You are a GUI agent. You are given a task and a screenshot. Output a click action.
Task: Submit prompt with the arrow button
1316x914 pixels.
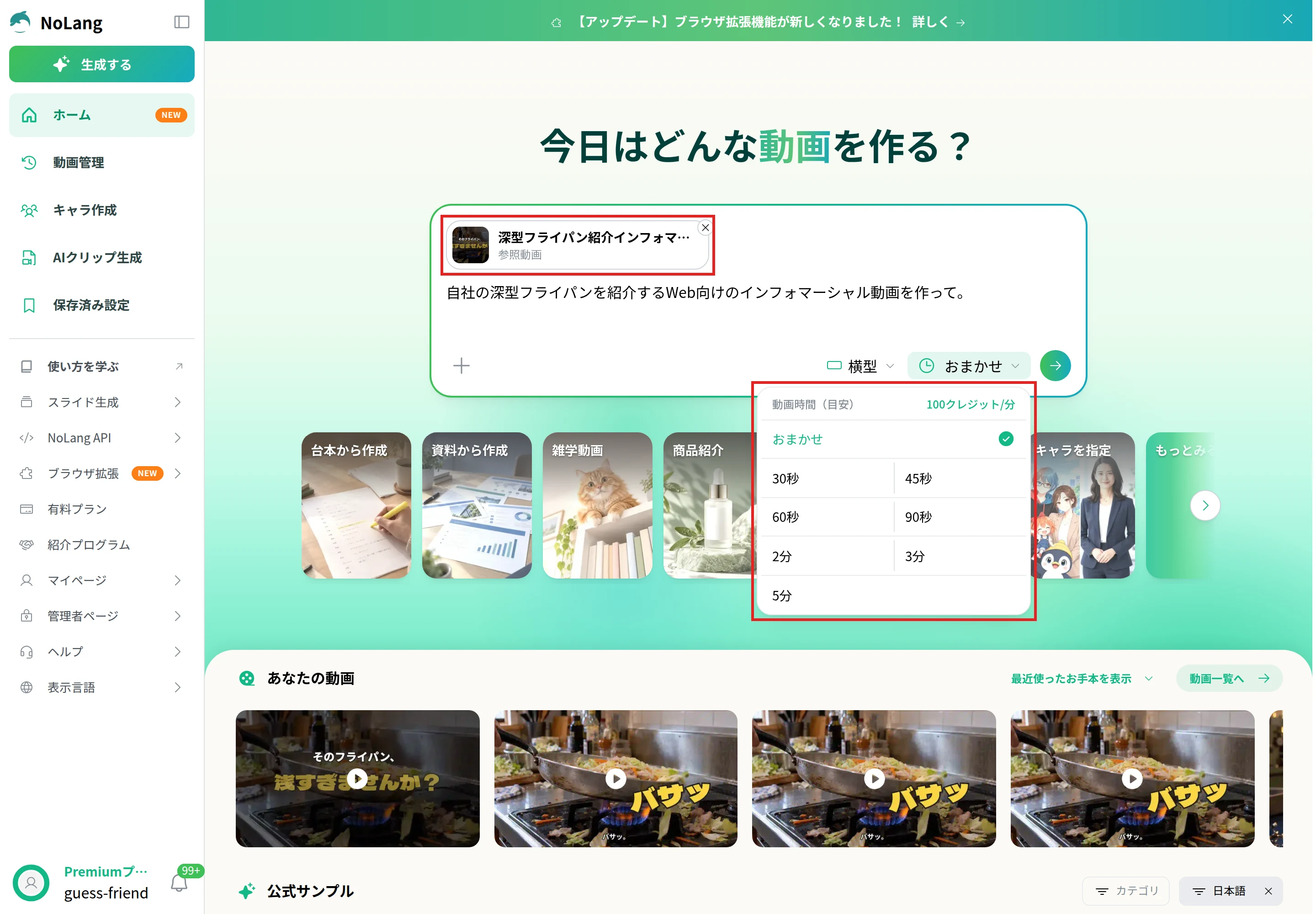coord(1056,366)
